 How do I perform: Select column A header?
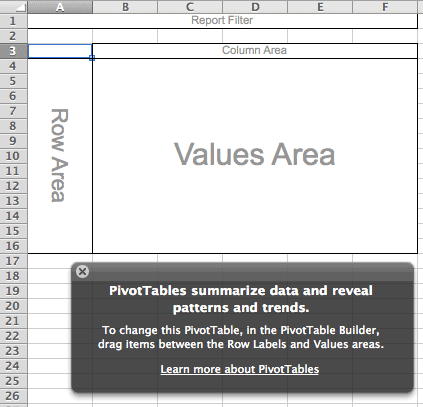tap(60, 7)
